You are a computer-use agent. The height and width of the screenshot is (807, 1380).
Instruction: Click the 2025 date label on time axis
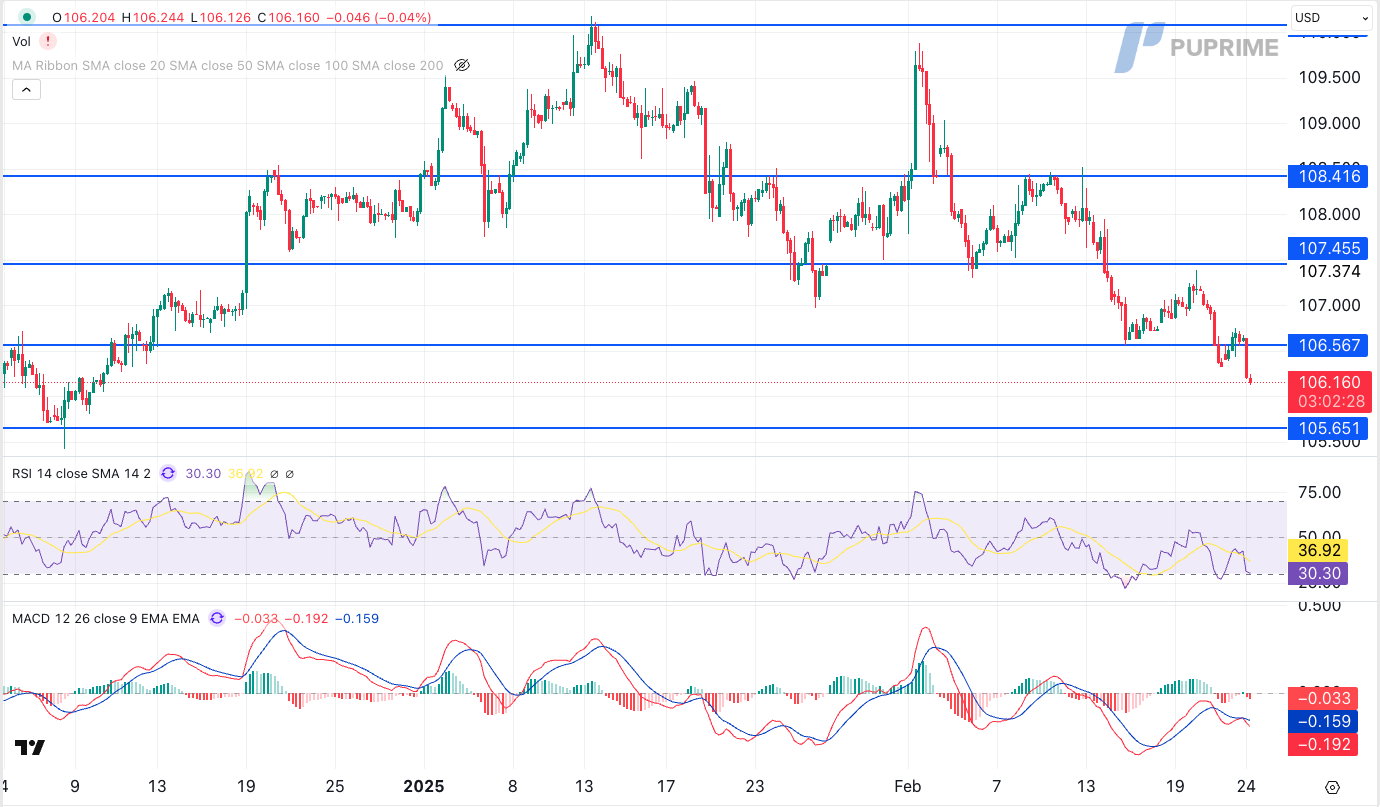pyautogui.click(x=423, y=786)
